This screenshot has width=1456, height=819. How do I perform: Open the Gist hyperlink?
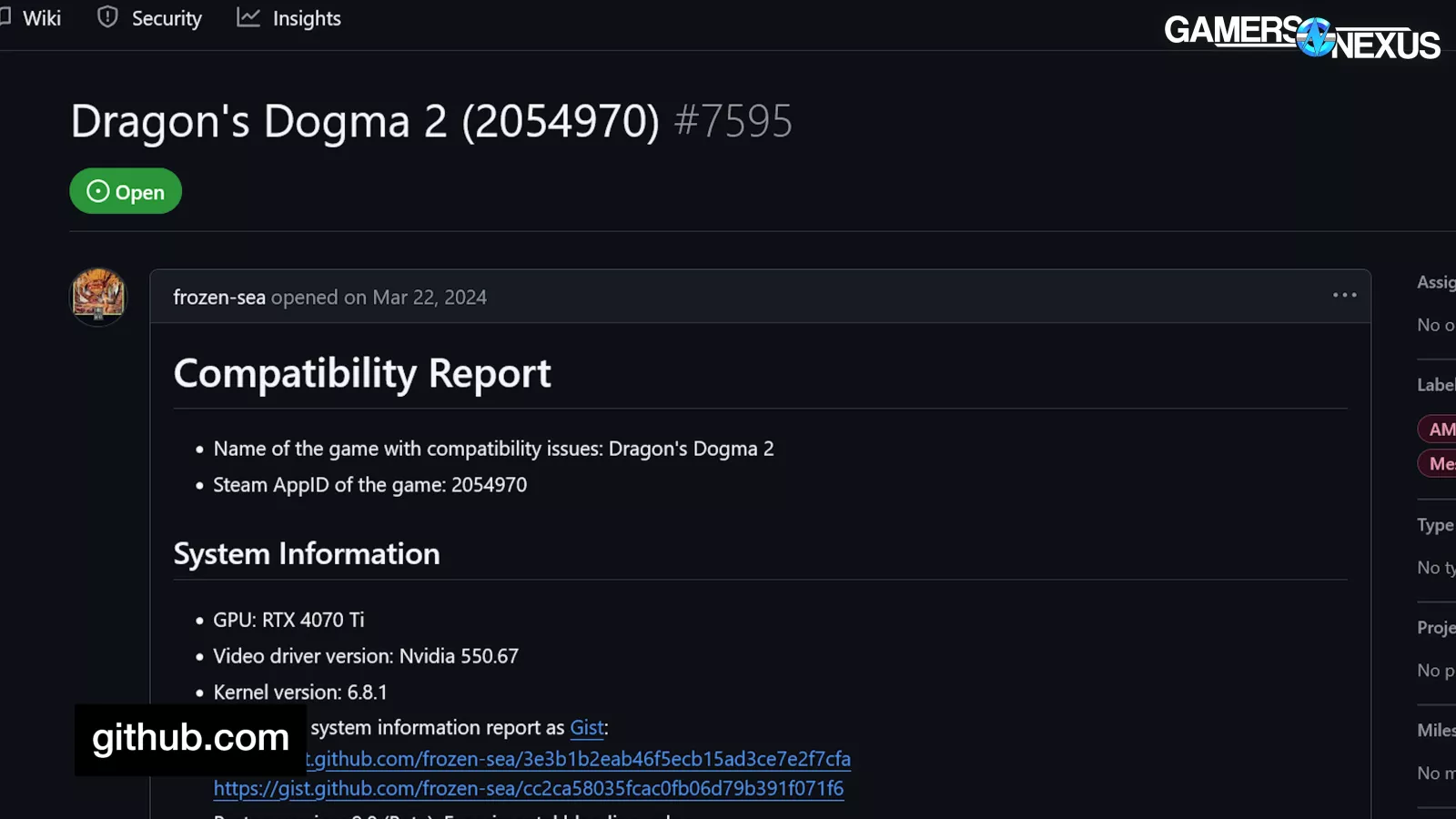587,728
